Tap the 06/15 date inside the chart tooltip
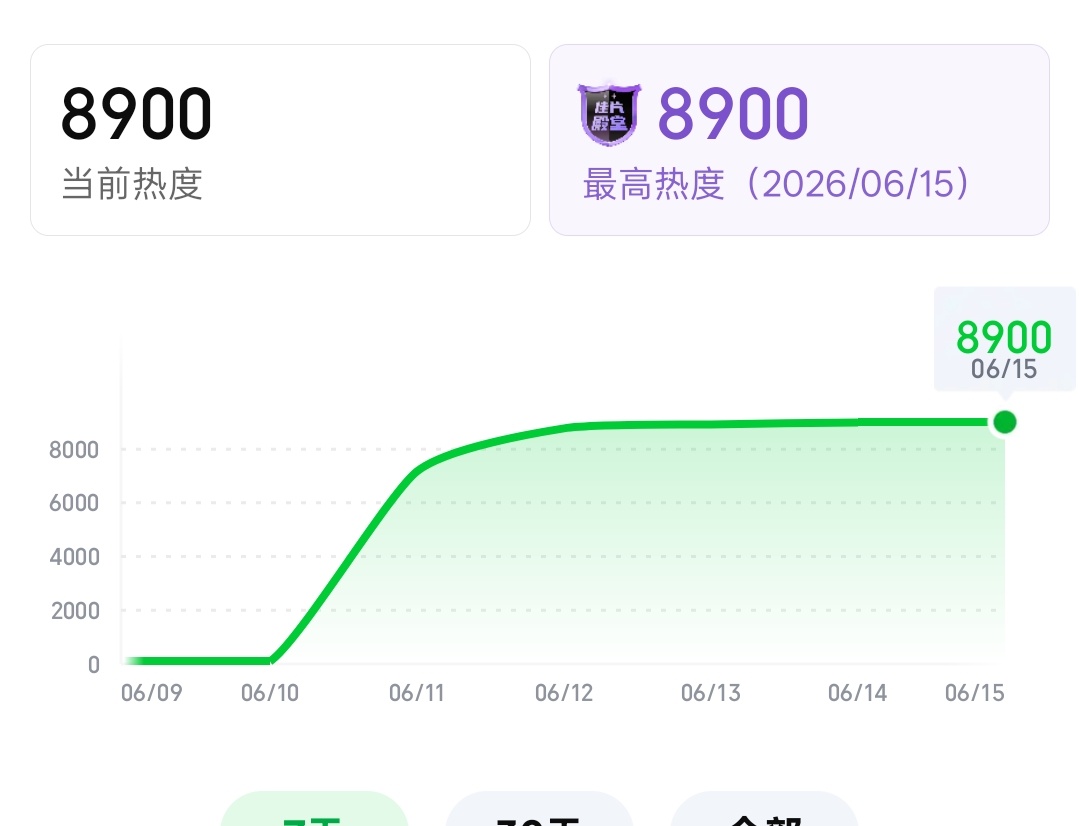 click(1003, 370)
